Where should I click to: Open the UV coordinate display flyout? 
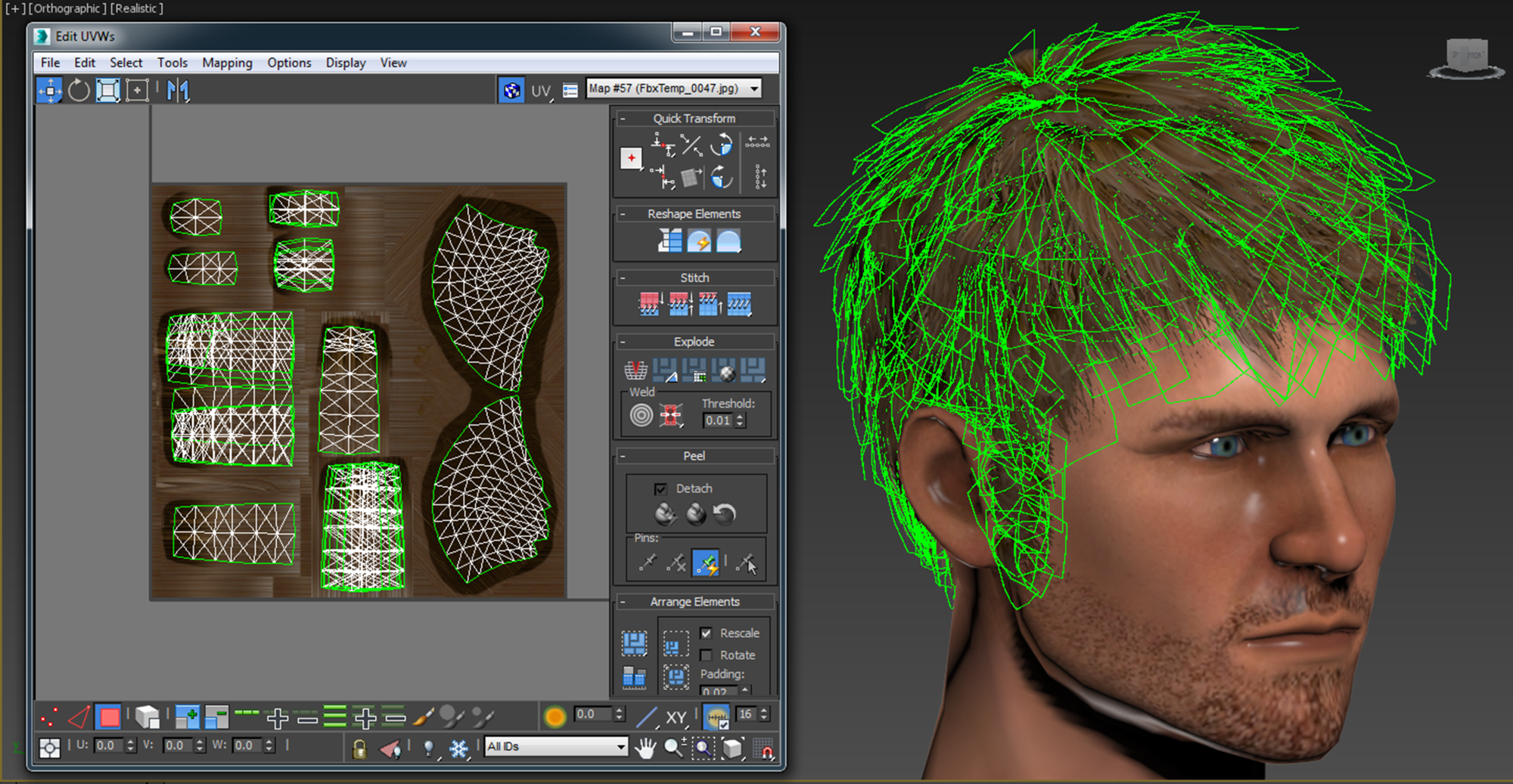click(x=542, y=91)
